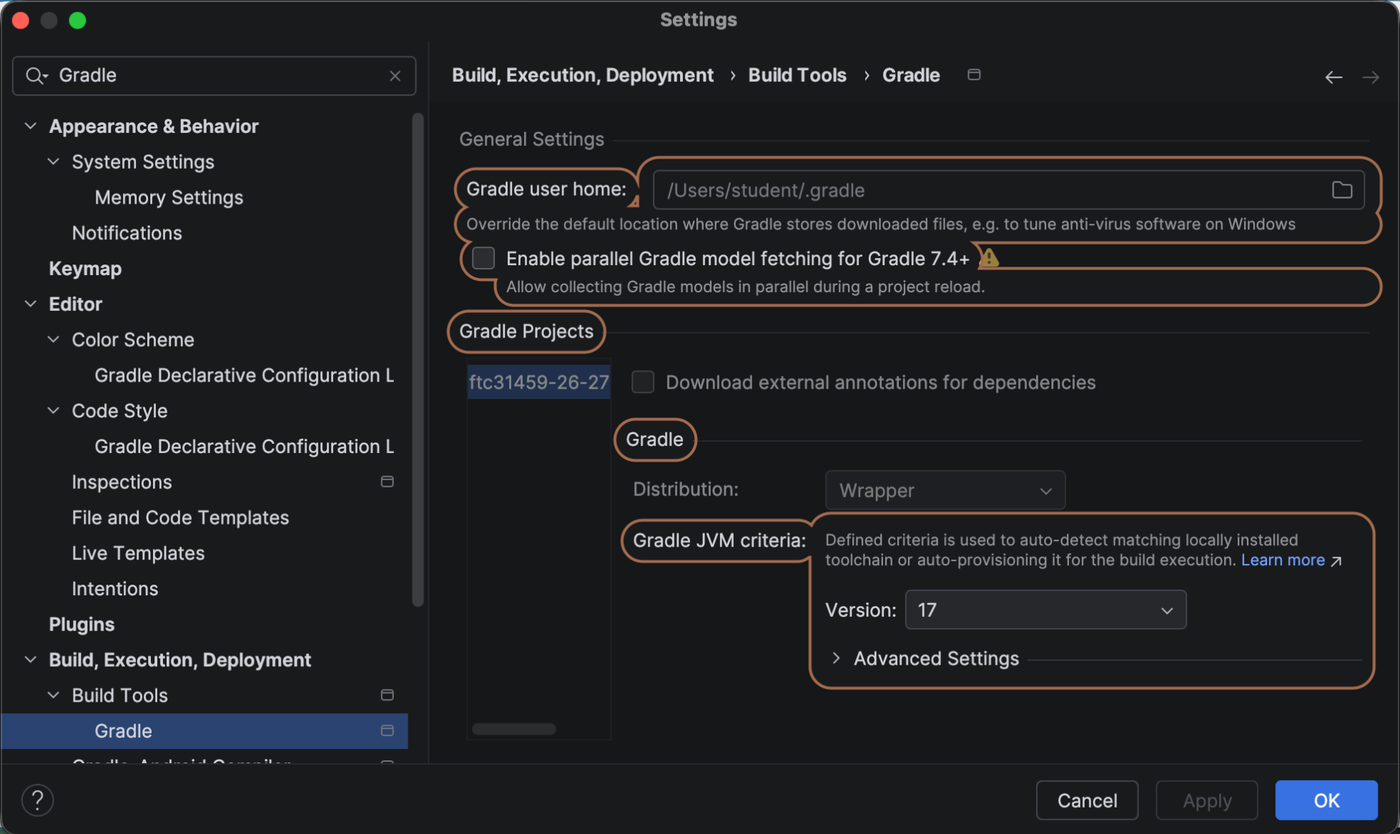Viewport: 1400px width, 834px height.
Task: Select File and Code Templates
Action: 180,518
